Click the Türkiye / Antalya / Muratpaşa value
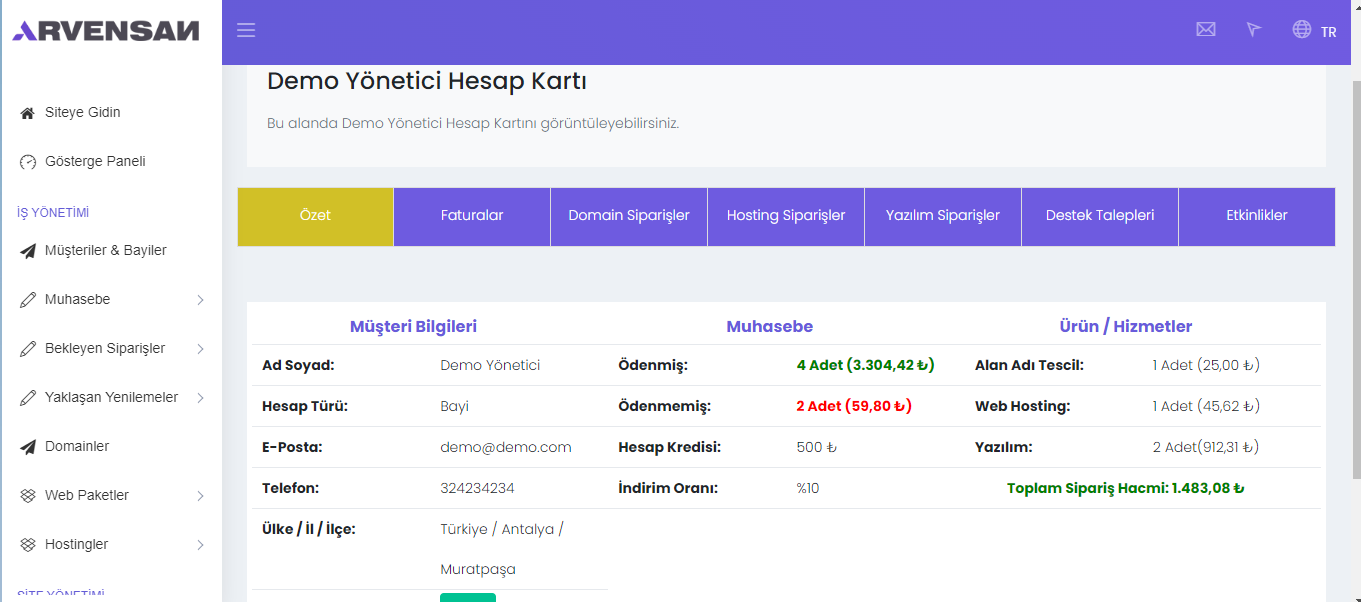 click(x=502, y=549)
